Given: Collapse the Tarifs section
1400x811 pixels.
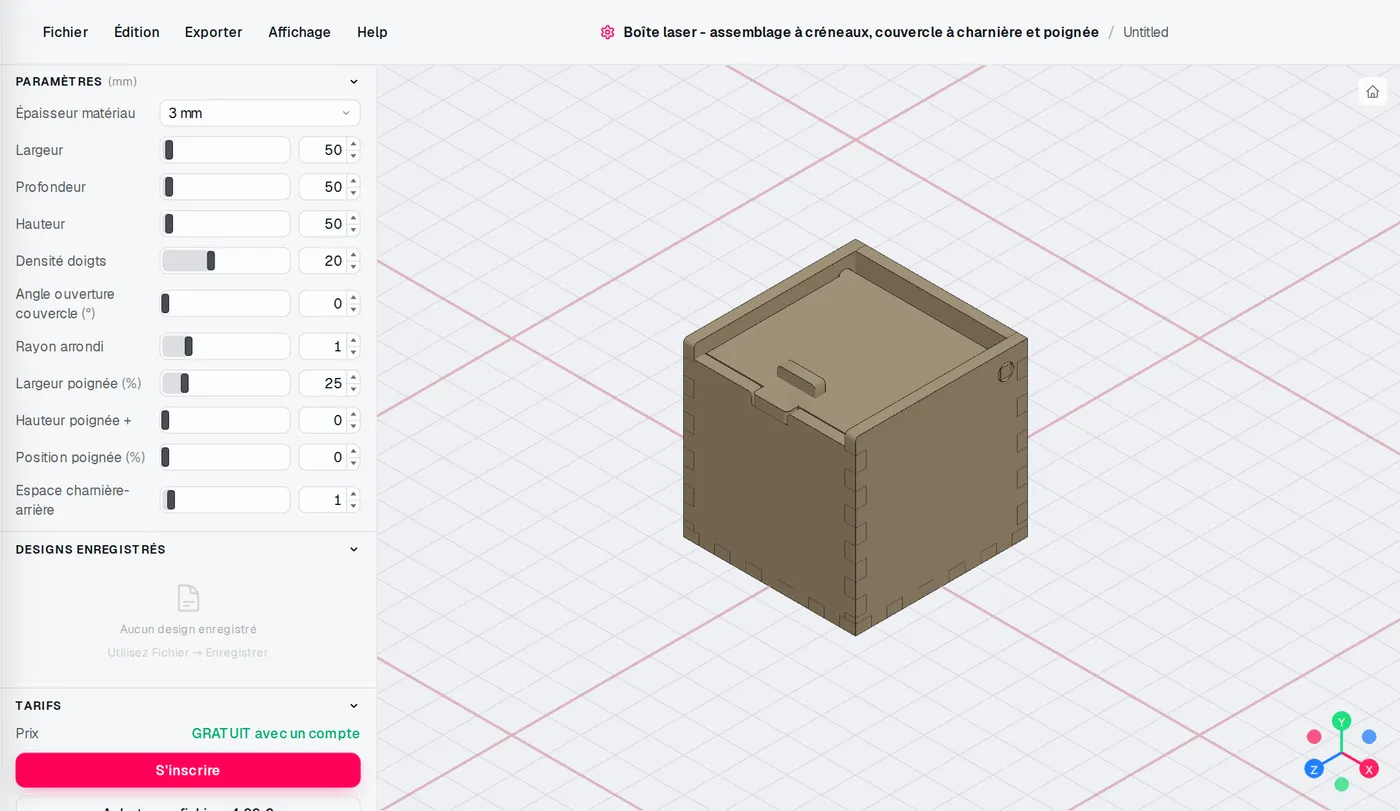Looking at the screenshot, I should click(x=353, y=706).
